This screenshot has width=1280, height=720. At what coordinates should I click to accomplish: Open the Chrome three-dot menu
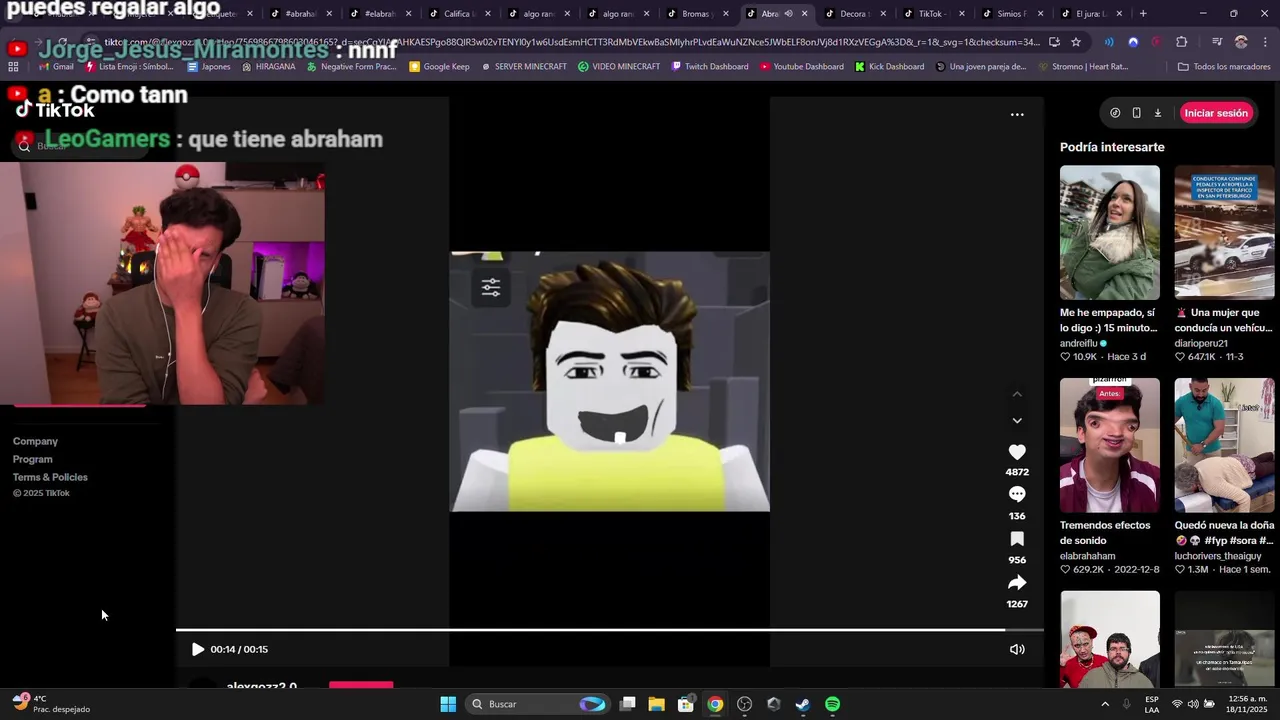pyautogui.click(x=1265, y=42)
